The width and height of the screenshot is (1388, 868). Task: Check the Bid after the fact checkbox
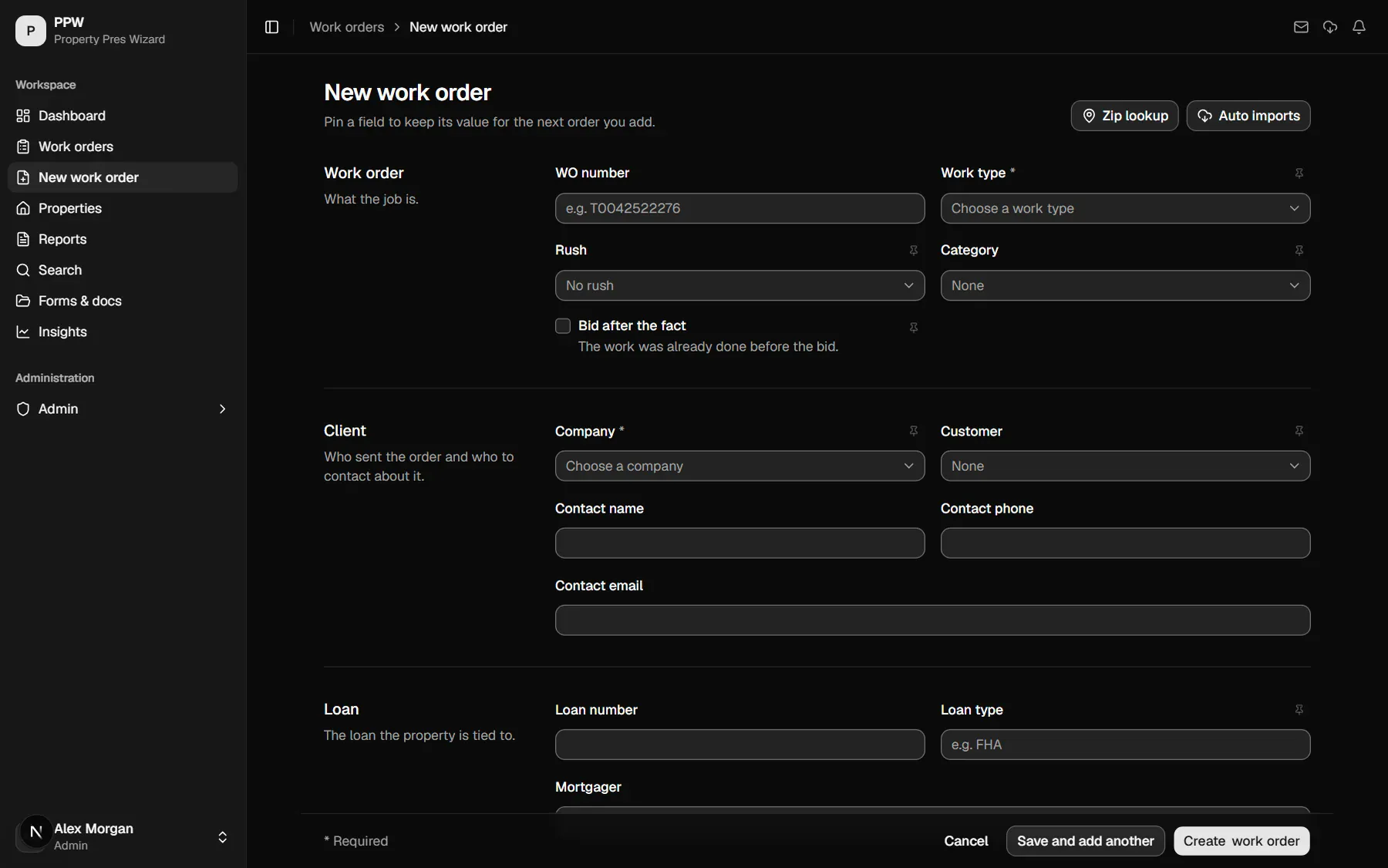pos(563,326)
